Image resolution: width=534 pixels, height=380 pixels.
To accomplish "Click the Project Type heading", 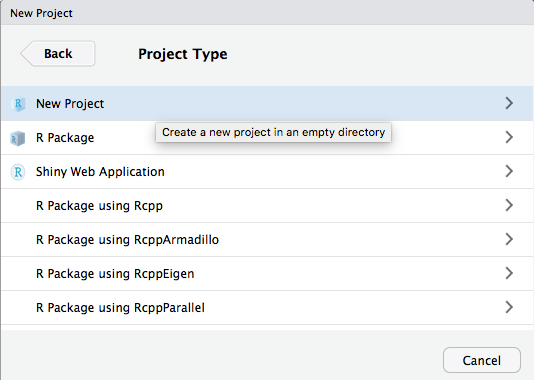I will (x=183, y=54).
